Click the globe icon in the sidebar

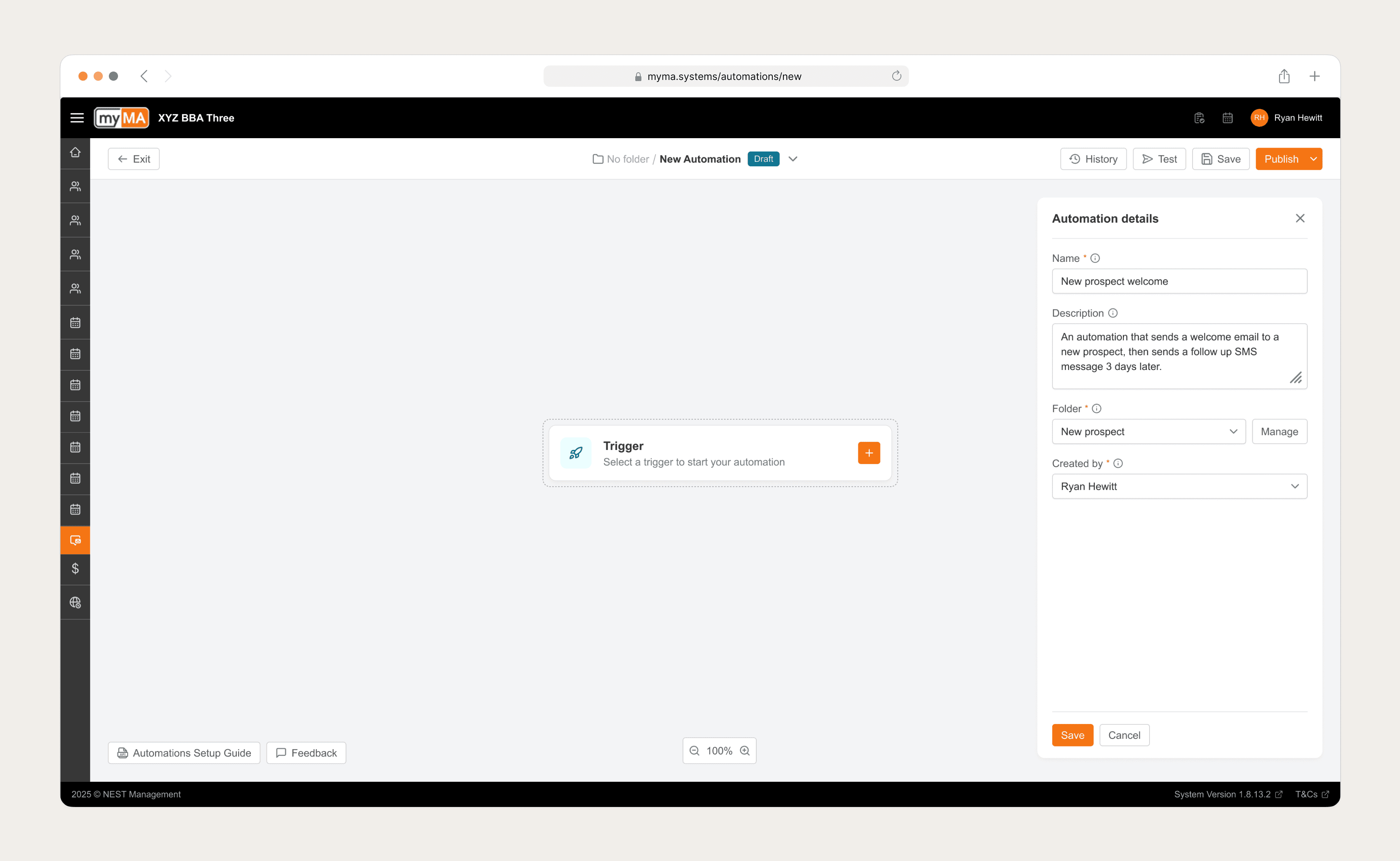75,603
